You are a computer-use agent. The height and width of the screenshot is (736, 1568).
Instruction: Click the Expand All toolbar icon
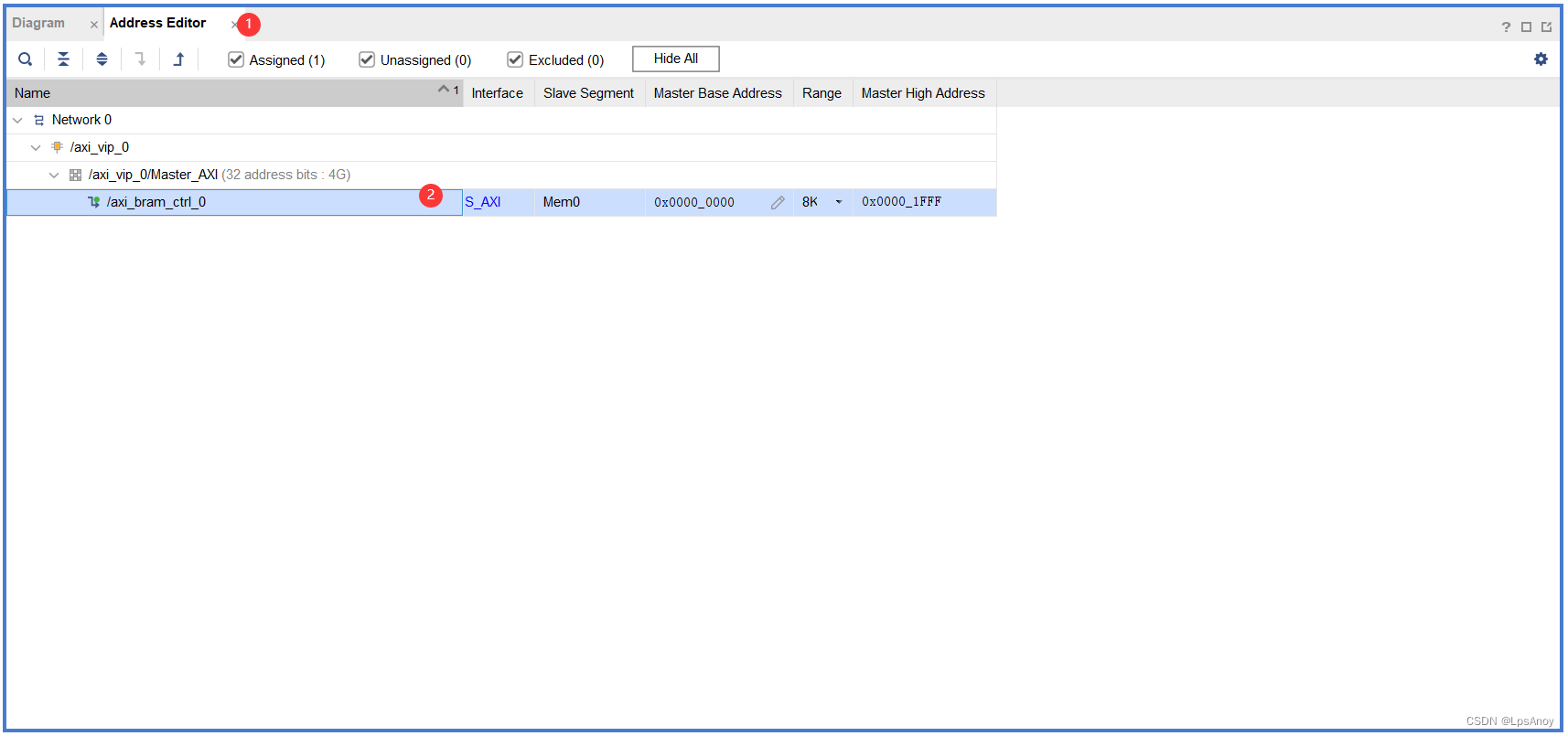(x=102, y=59)
